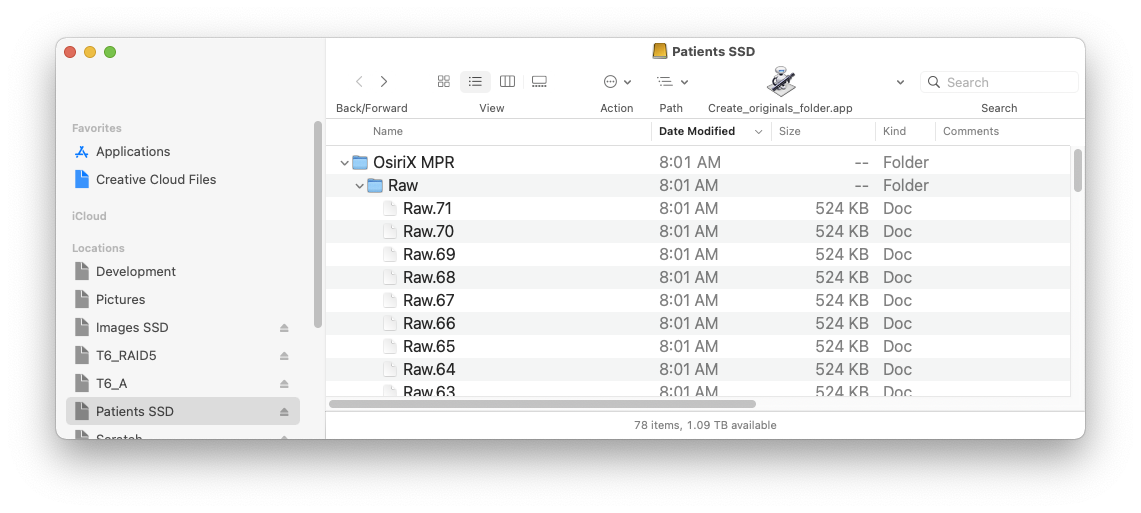Click status text 78 items, 1.09 TB available

coord(705,425)
